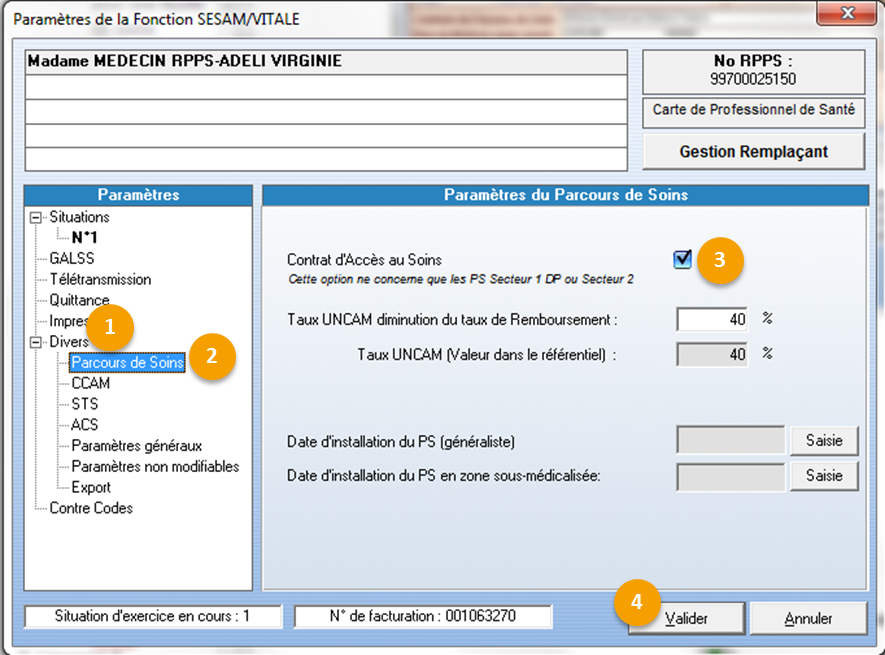Open Gestion Remplaçant
Viewport: 885px width, 655px height.
pos(753,151)
